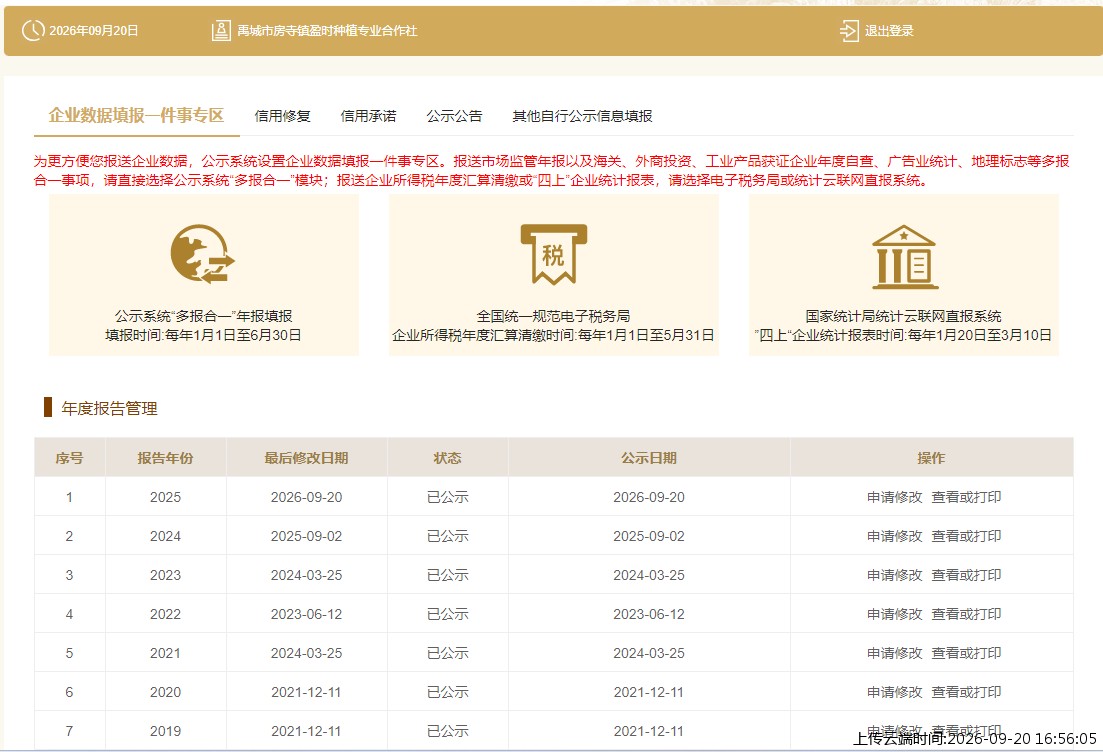Open the 其他自行公示信息填报 tab
The height and width of the screenshot is (752, 1103).
pyautogui.click(x=582, y=116)
